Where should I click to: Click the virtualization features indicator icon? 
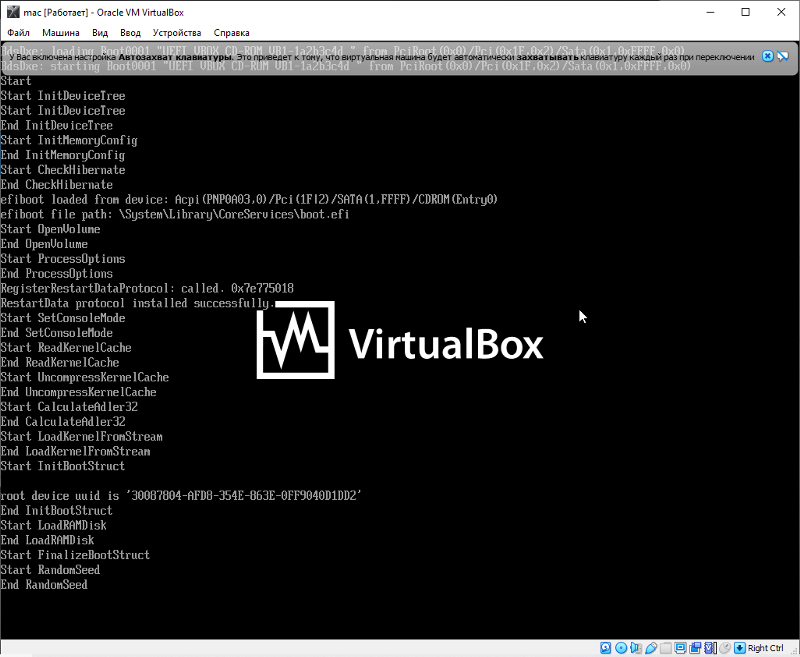pos(709,648)
